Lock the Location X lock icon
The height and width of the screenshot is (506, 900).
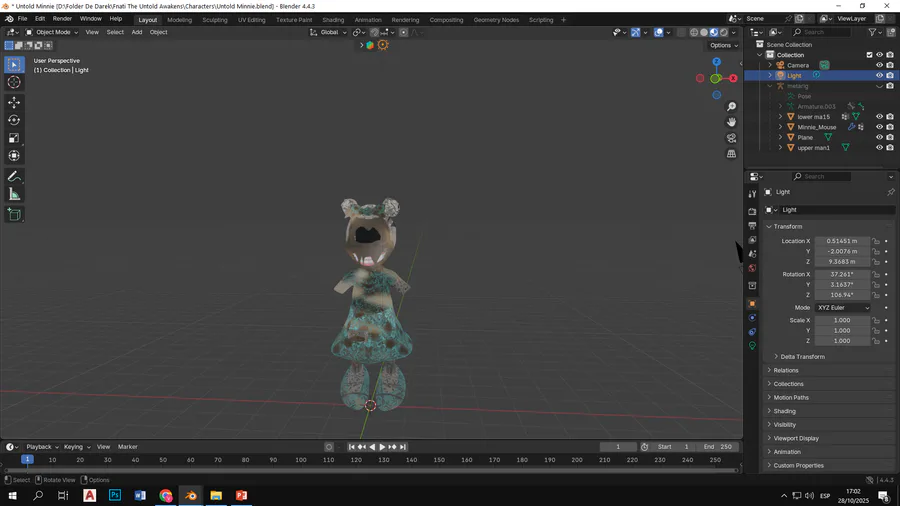pyautogui.click(x=876, y=241)
